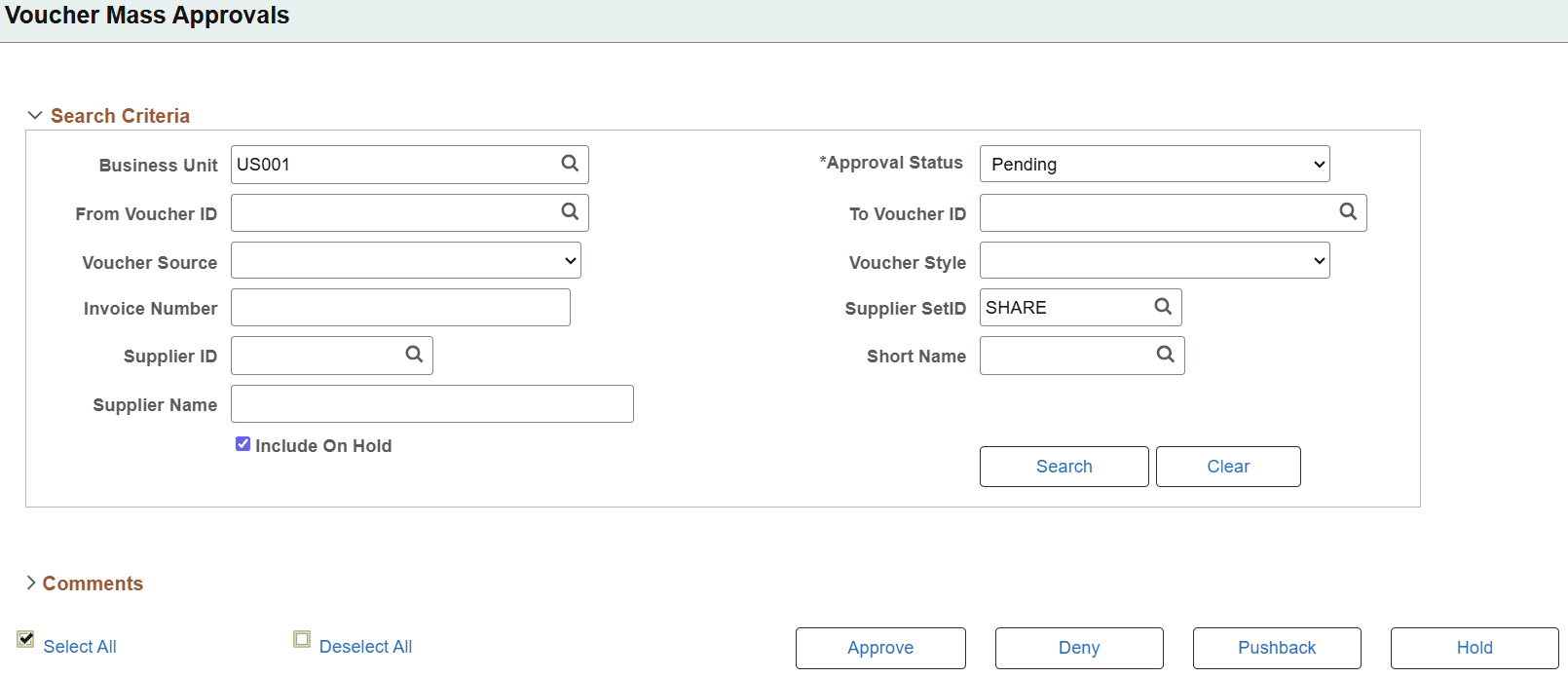Open To Voucher ID lookup magnifier
This screenshot has height=678, width=1568.
click(1348, 211)
